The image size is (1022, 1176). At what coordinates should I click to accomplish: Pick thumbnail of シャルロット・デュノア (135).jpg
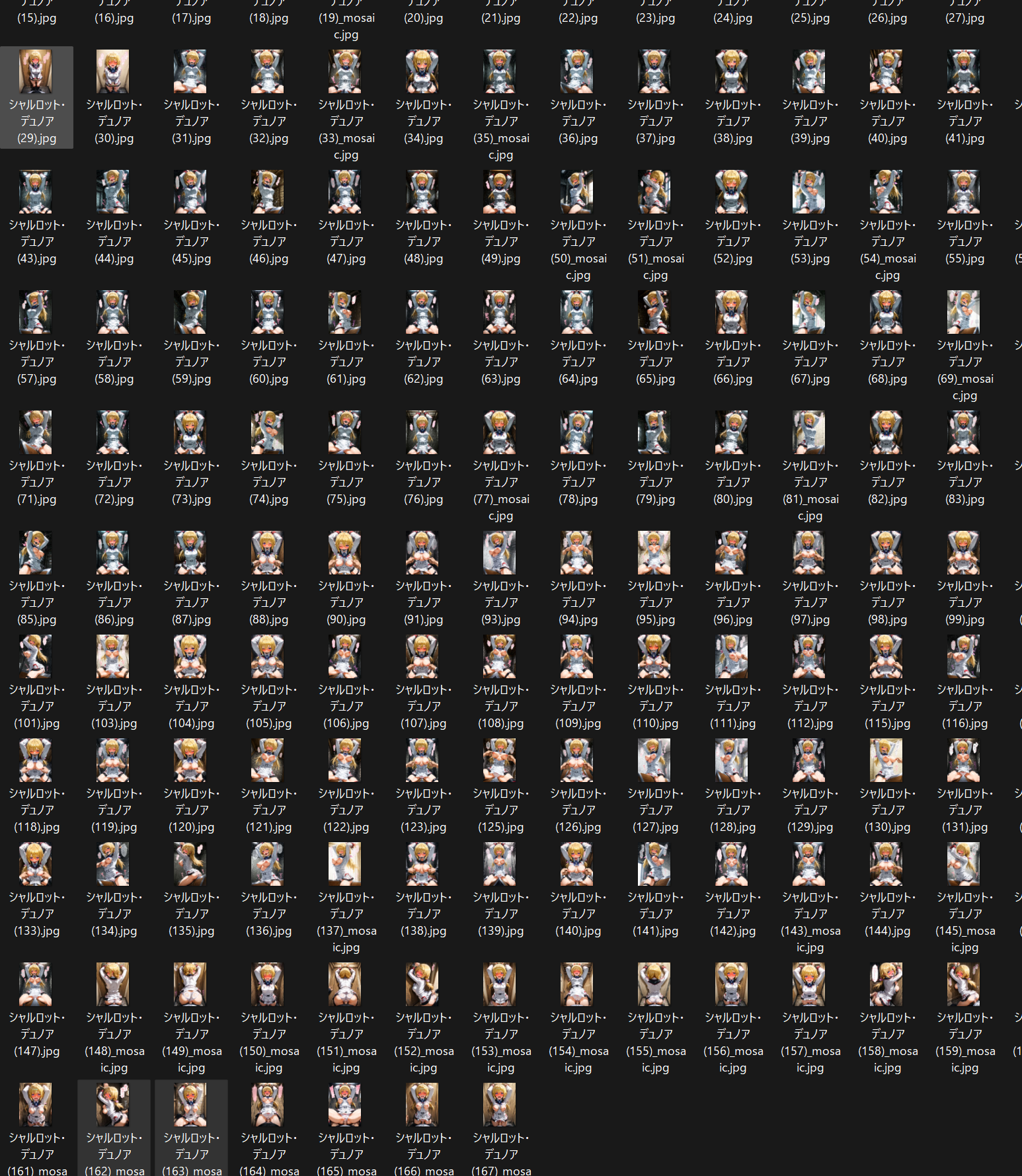pyautogui.click(x=190, y=864)
